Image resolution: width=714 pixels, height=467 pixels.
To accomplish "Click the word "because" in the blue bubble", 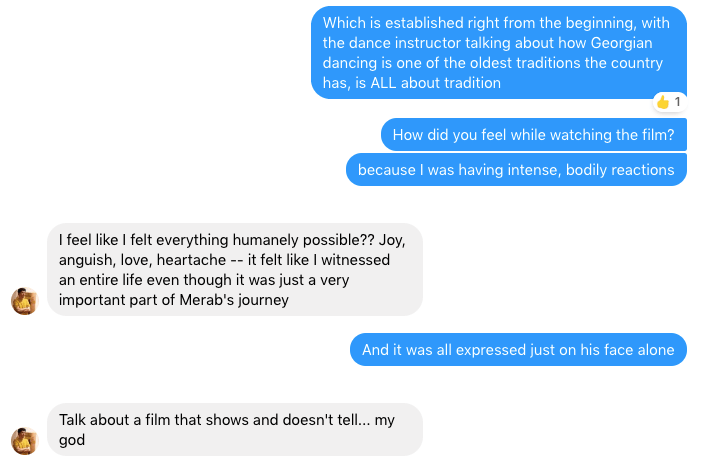I will (385, 170).
